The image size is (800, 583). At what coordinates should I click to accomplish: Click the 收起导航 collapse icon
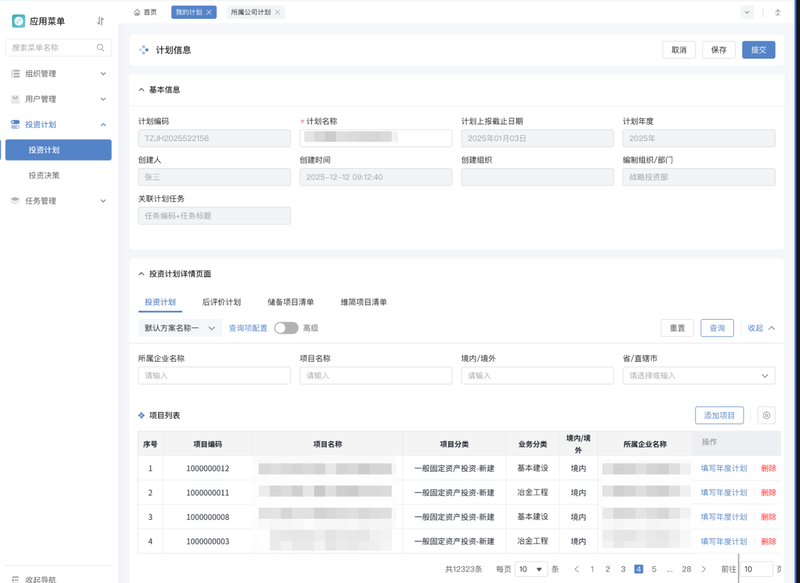[x=15, y=579]
